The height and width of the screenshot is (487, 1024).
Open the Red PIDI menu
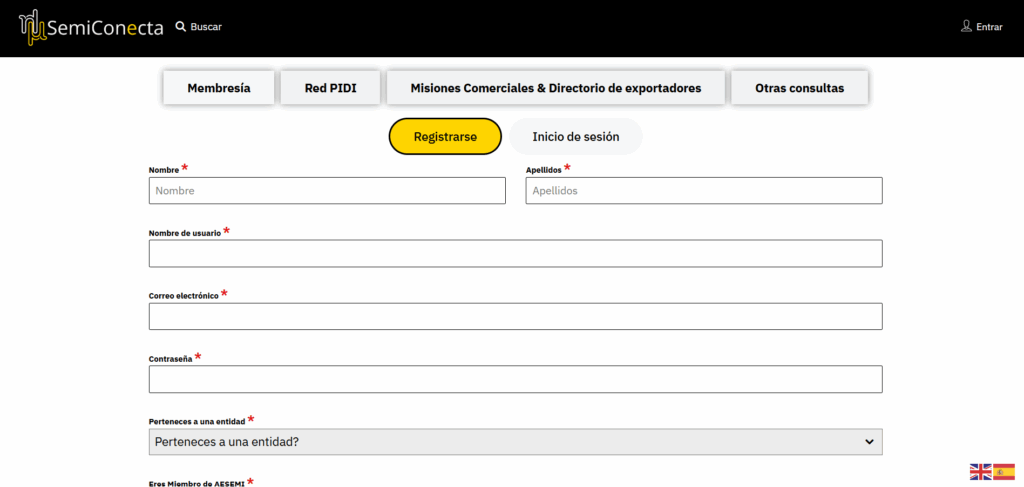[x=330, y=88]
